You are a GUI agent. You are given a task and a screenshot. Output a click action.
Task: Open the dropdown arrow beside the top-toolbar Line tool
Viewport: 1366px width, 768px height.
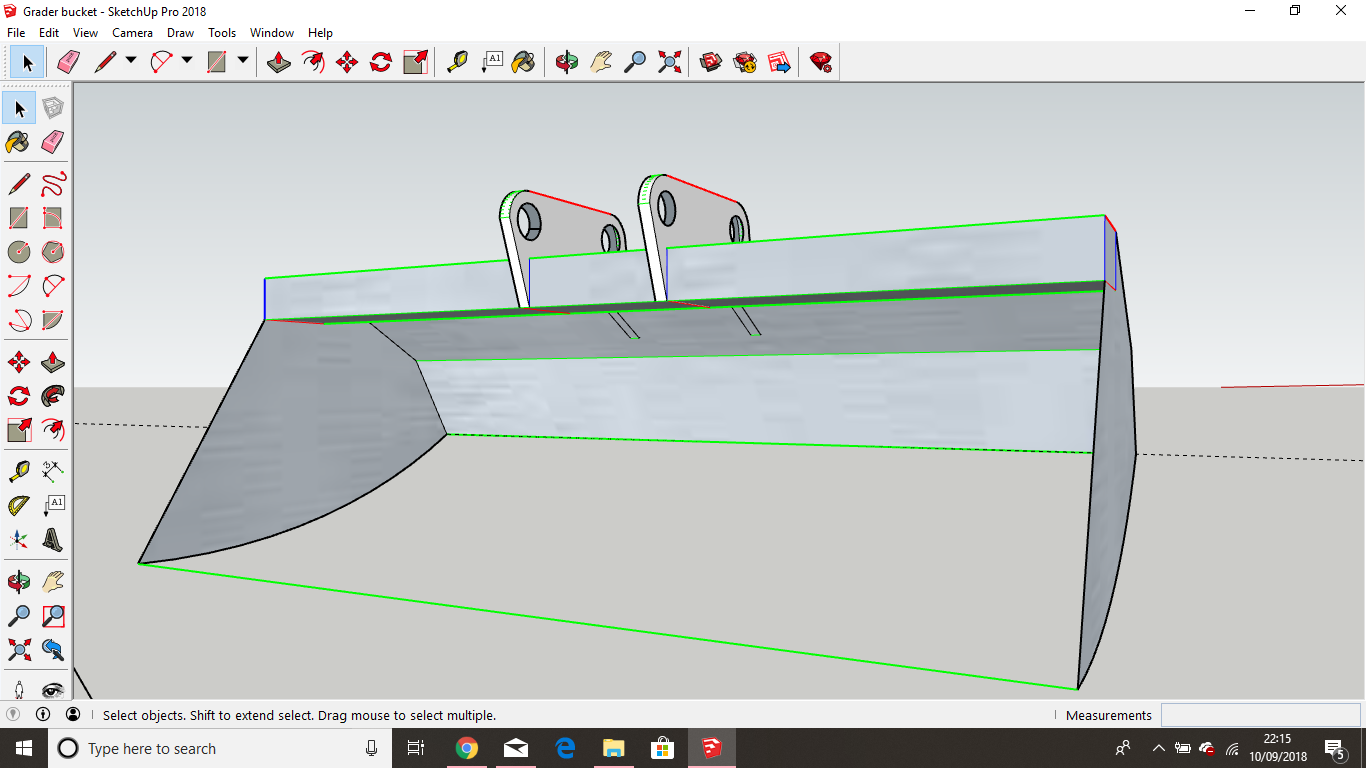tap(131, 62)
